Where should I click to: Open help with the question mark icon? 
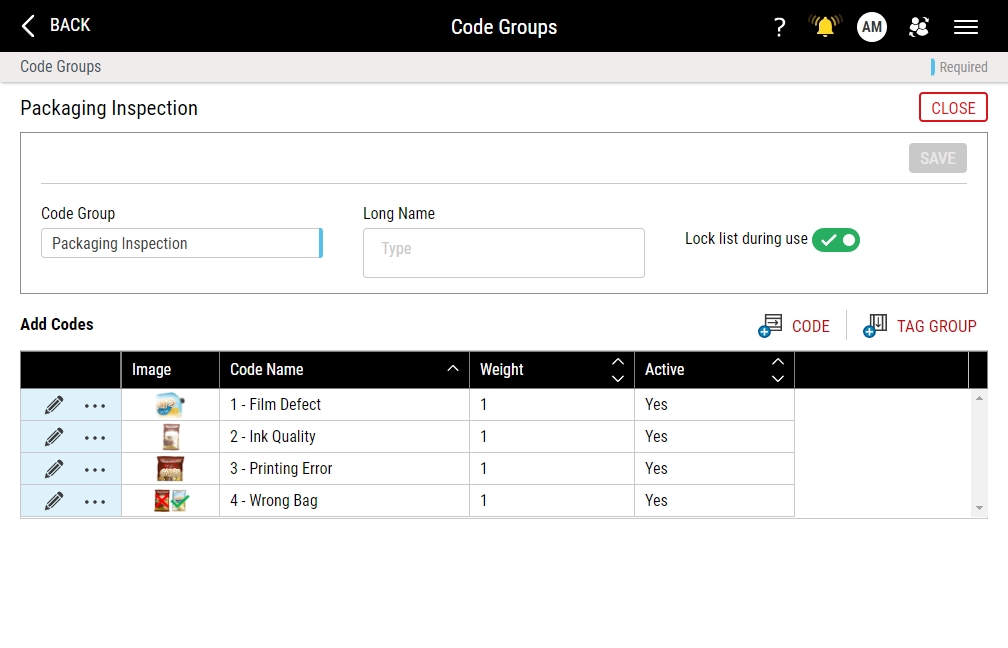779,27
